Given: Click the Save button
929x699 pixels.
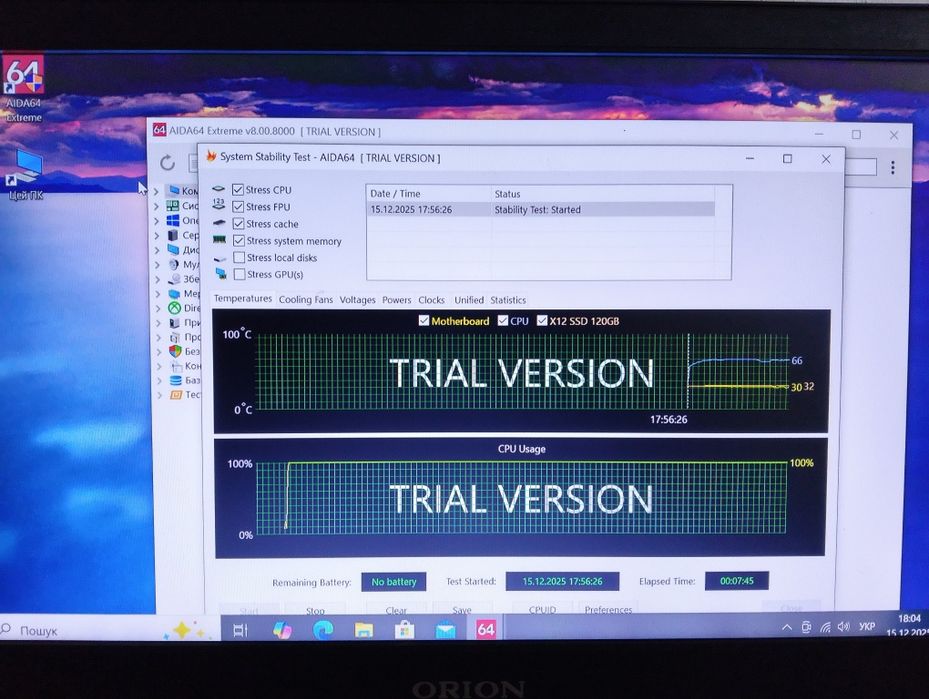Looking at the screenshot, I should [462, 609].
